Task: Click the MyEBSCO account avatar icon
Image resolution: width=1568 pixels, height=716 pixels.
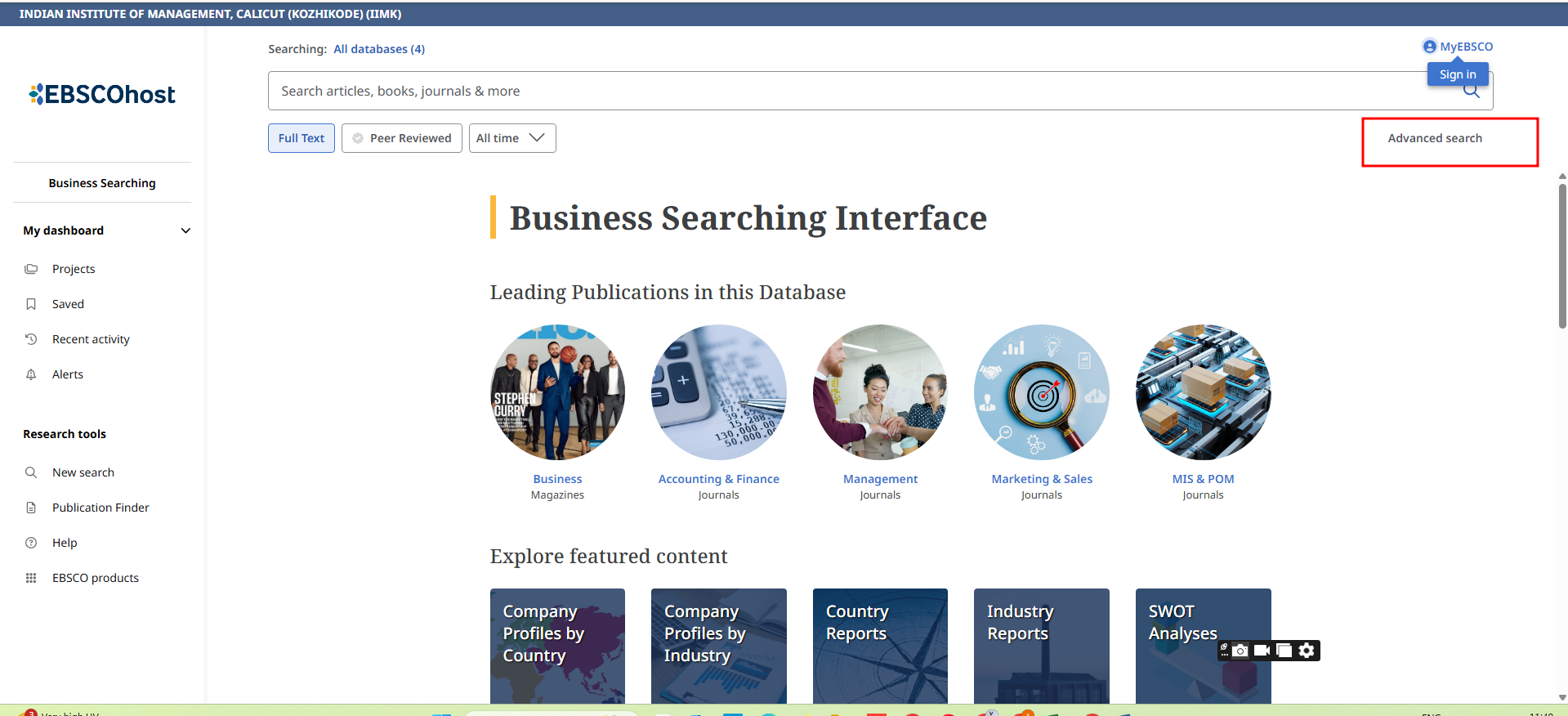Action: 1429,47
